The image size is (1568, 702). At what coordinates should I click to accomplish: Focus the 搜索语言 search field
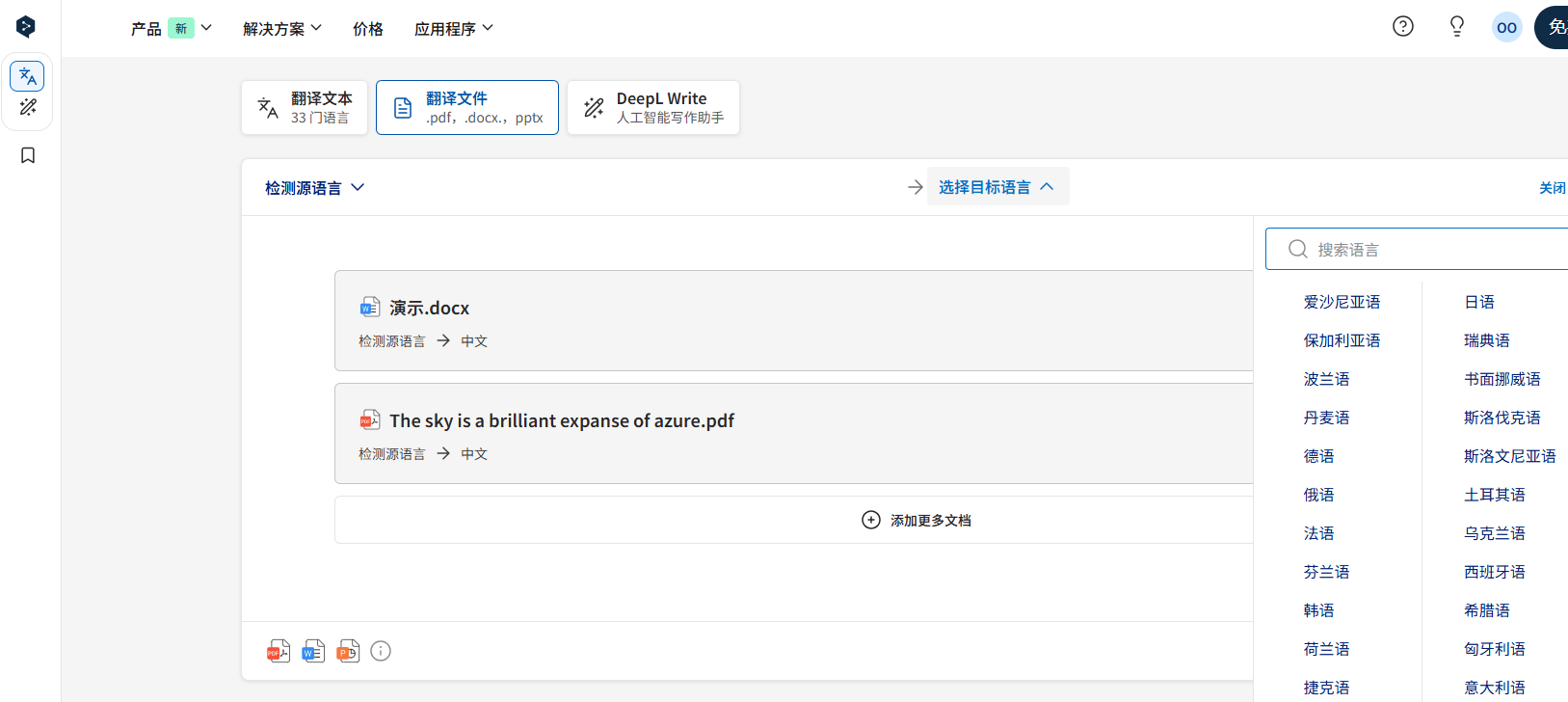[x=1419, y=249]
